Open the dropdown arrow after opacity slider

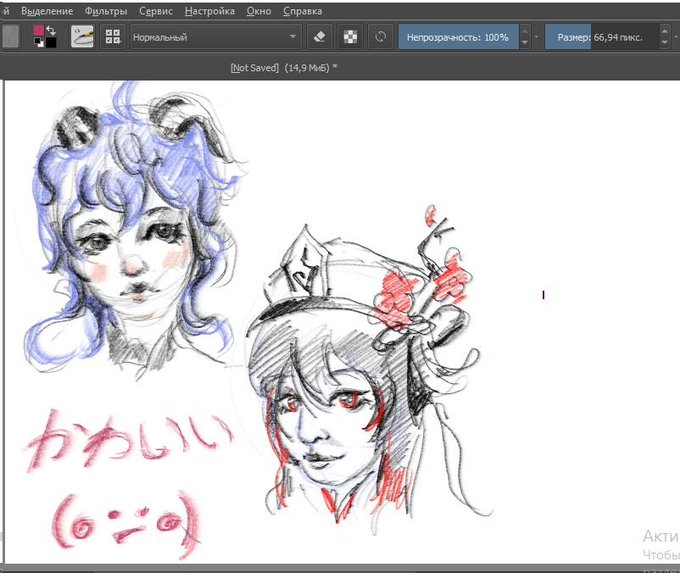pyautogui.click(x=536, y=37)
